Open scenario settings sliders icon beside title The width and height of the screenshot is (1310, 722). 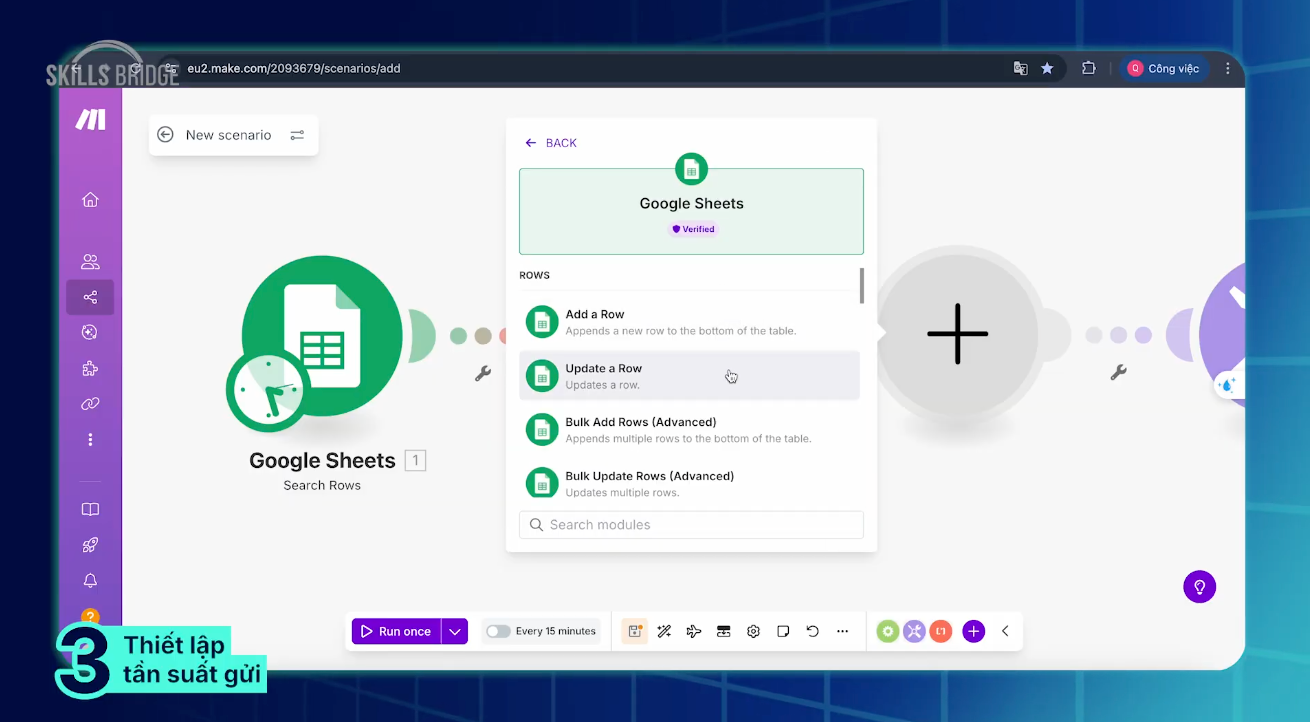tap(297, 135)
